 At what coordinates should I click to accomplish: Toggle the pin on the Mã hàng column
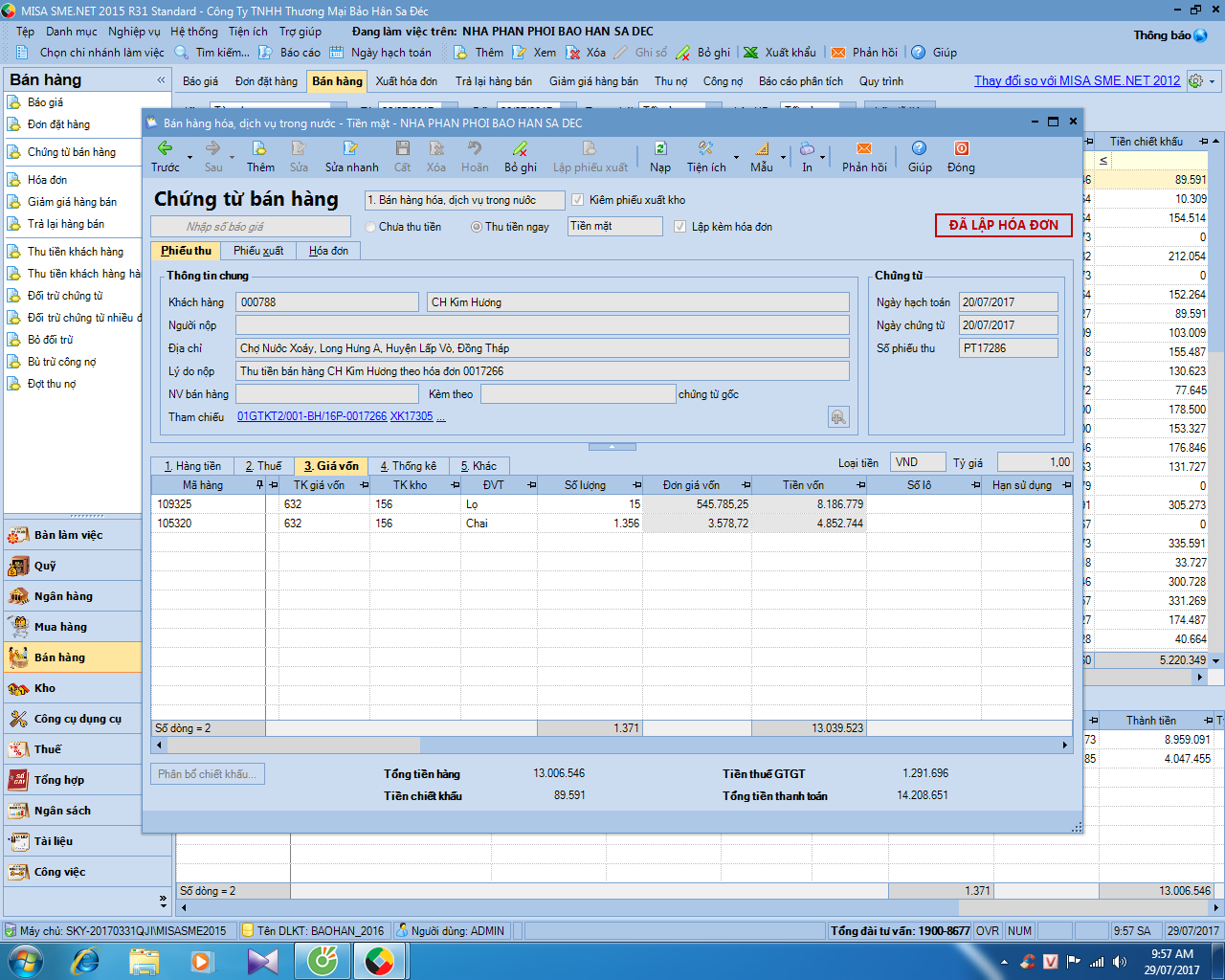(259, 485)
